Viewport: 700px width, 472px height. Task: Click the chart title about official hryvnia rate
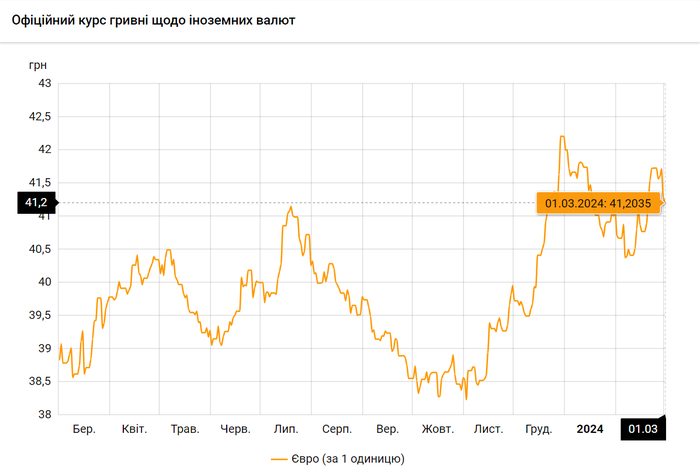pyautogui.click(x=153, y=20)
